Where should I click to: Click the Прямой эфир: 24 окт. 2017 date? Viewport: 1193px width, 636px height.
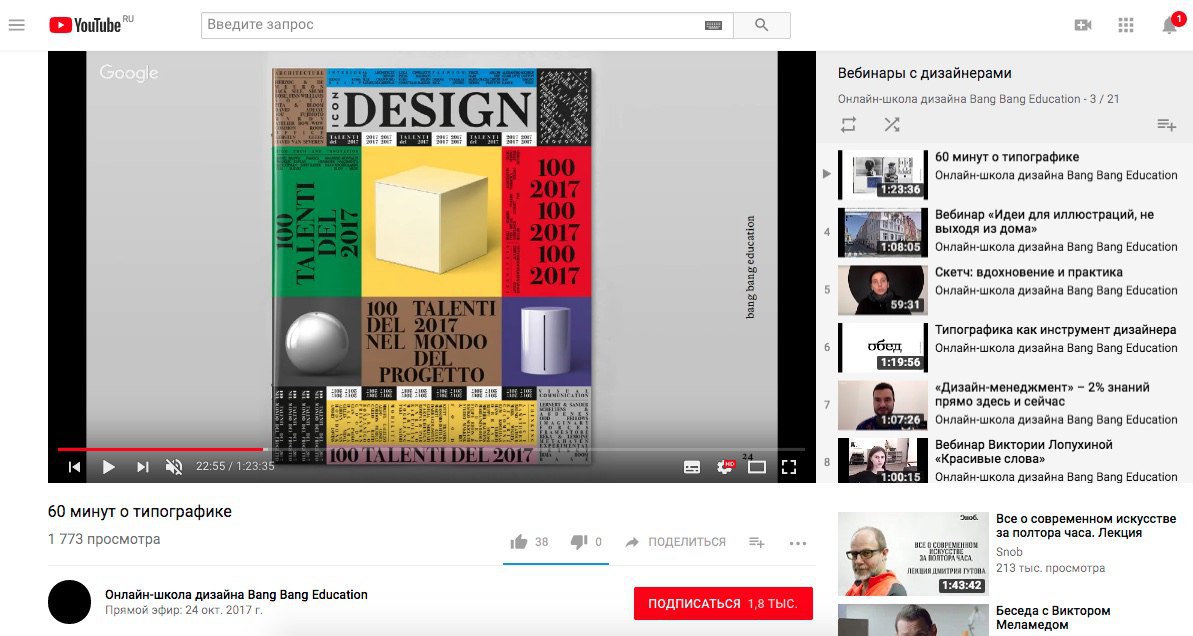tap(183, 610)
